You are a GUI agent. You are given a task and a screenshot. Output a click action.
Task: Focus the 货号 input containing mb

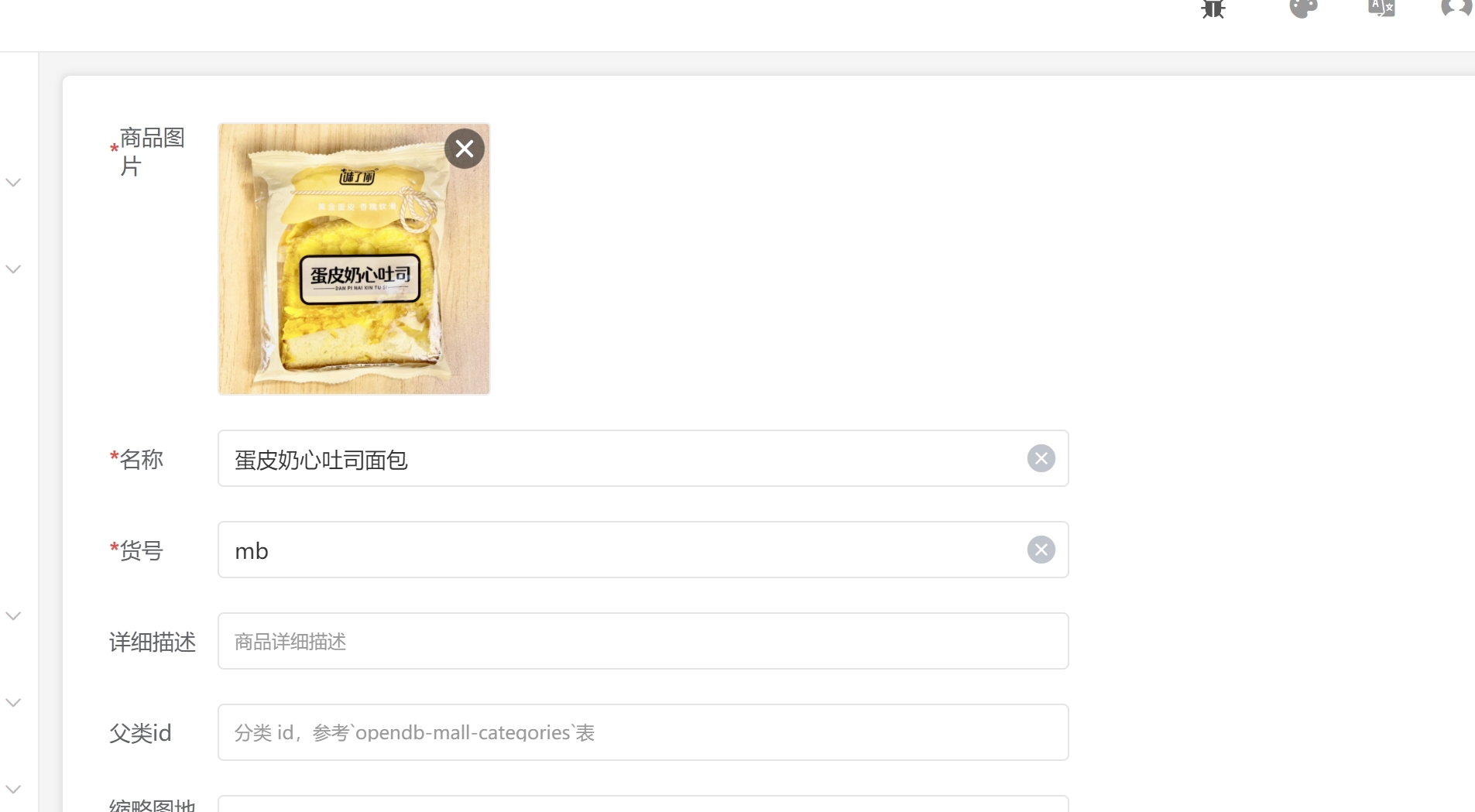(643, 550)
